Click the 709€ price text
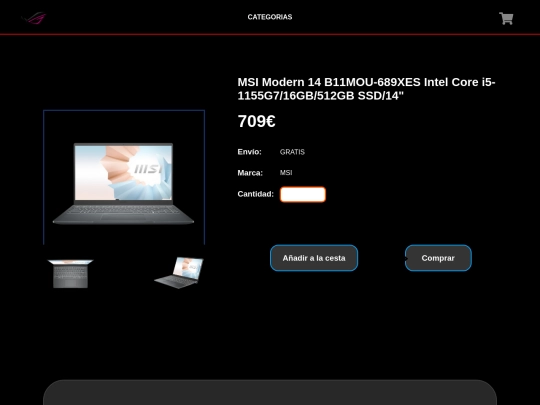The width and height of the screenshot is (540, 405). pos(257,121)
